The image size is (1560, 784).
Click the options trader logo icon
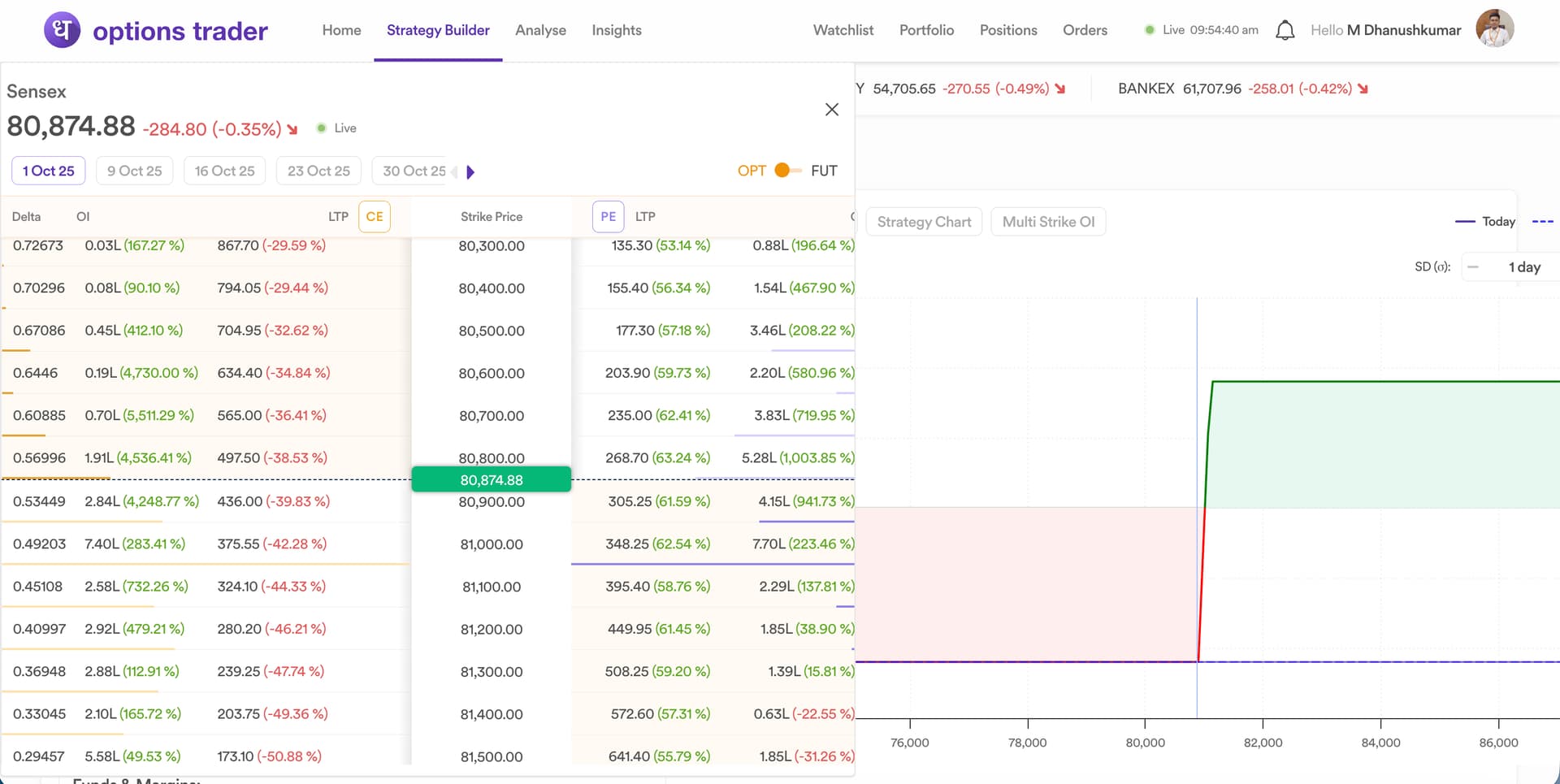click(x=62, y=30)
